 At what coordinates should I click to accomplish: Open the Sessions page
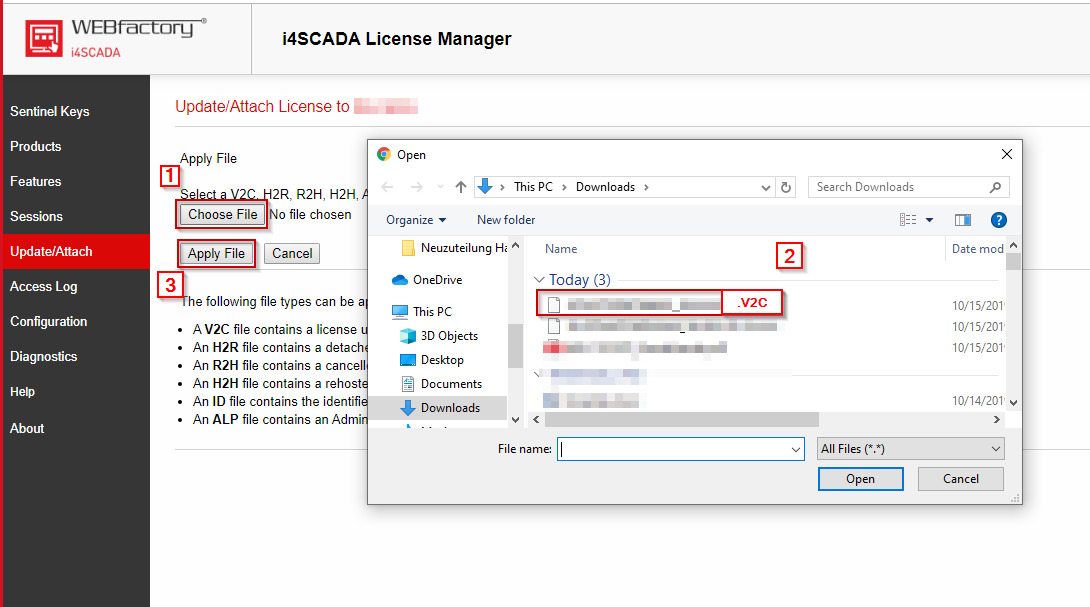36,216
